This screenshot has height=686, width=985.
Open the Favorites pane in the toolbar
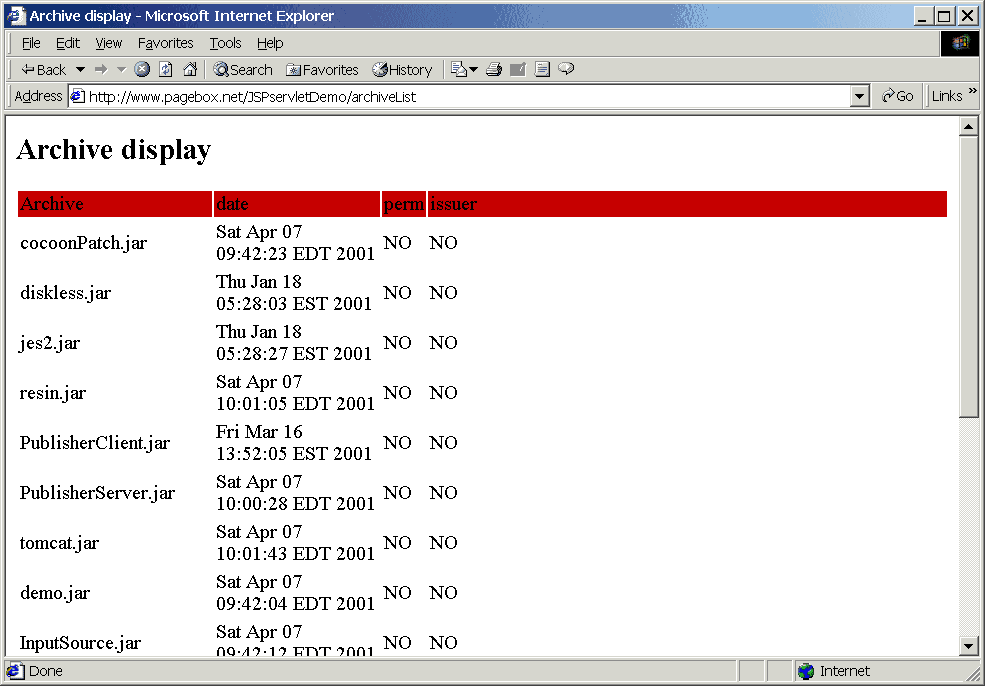coord(322,70)
